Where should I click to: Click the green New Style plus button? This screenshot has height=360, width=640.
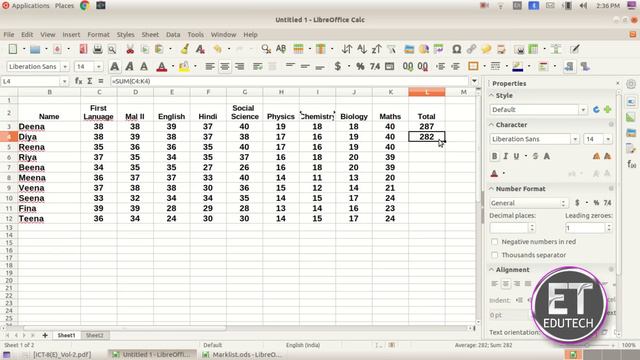pyautogui.click(x=608, y=109)
